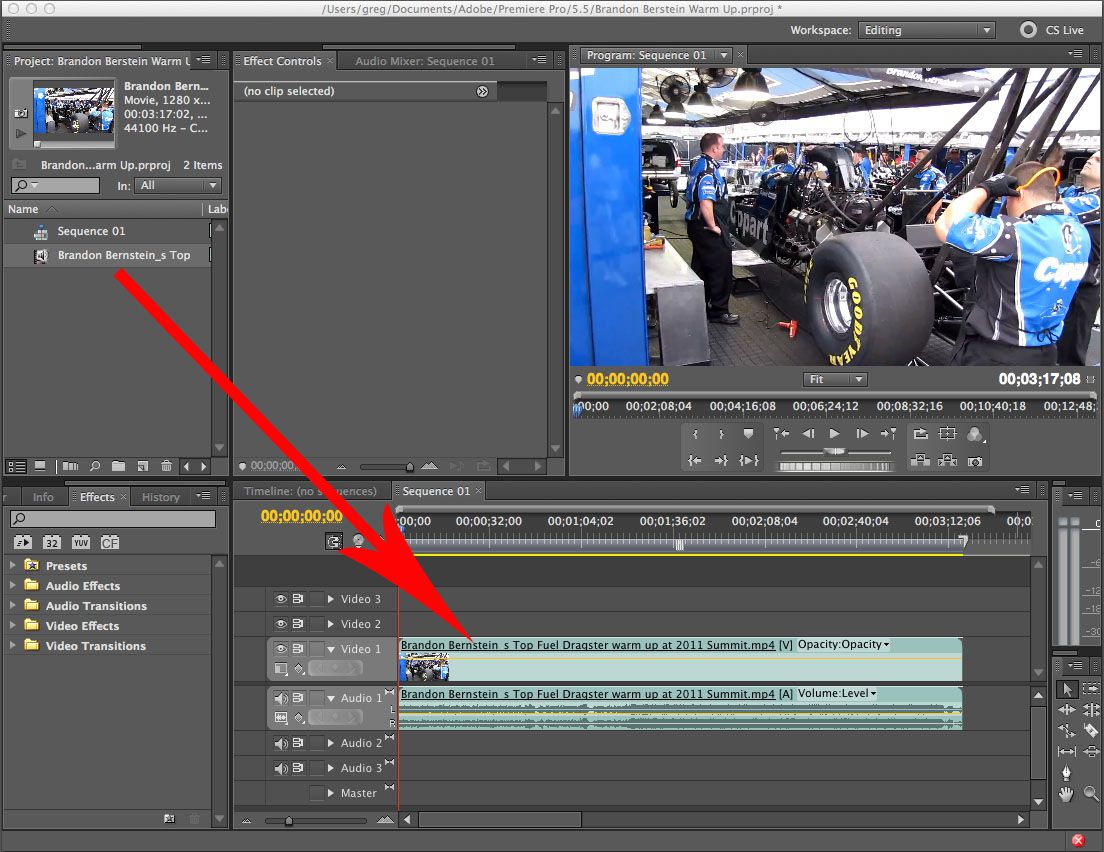Switch to the Effect Controls tab
The image size is (1104, 852).
282,61
